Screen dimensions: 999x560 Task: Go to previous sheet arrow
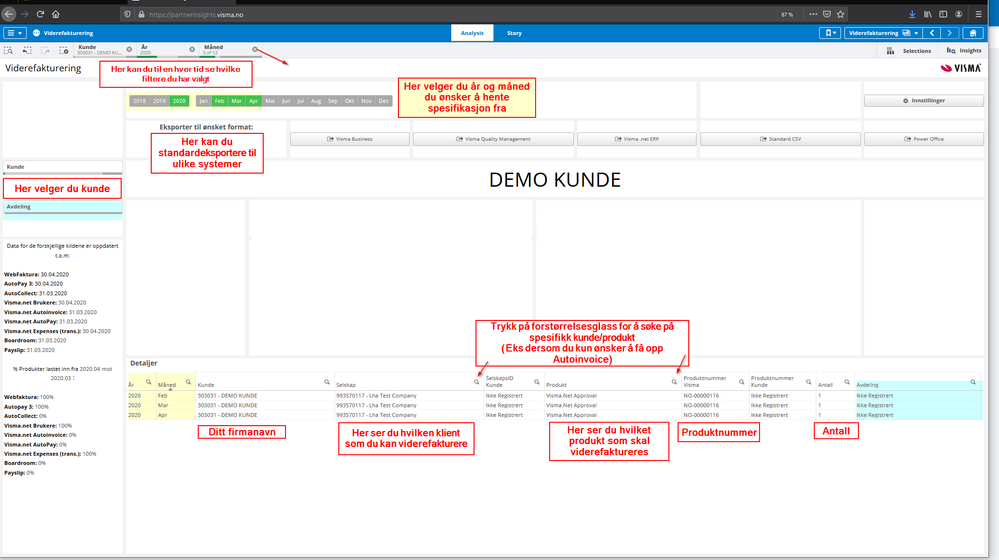click(932, 33)
